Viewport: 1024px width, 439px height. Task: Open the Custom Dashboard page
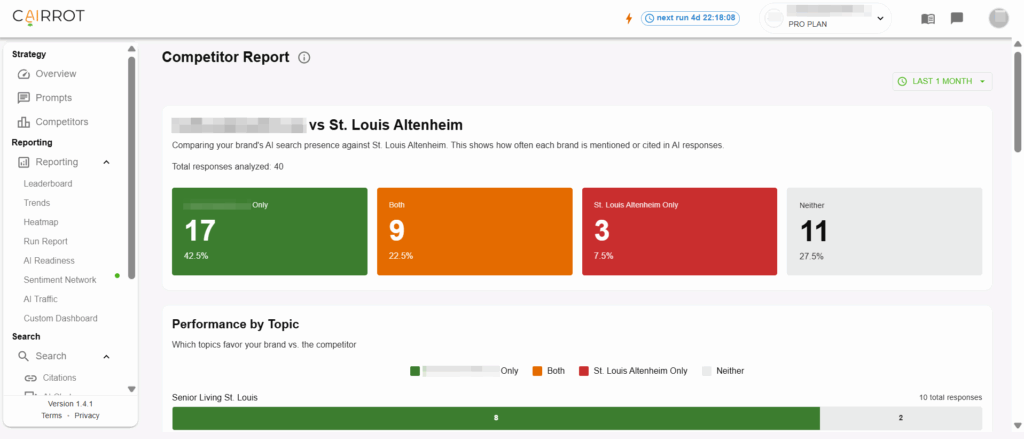(61, 319)
